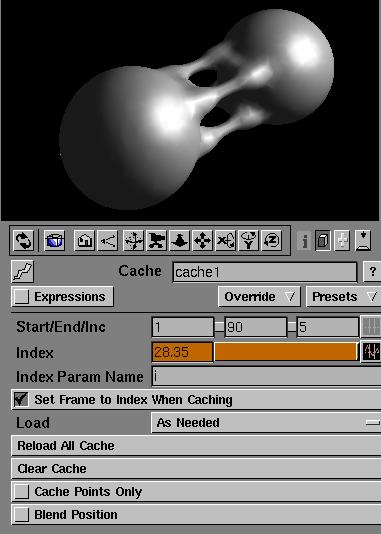Click the Clear Cache button
Viewport: 381px width, 534px height.
click(x=196, y=469)
